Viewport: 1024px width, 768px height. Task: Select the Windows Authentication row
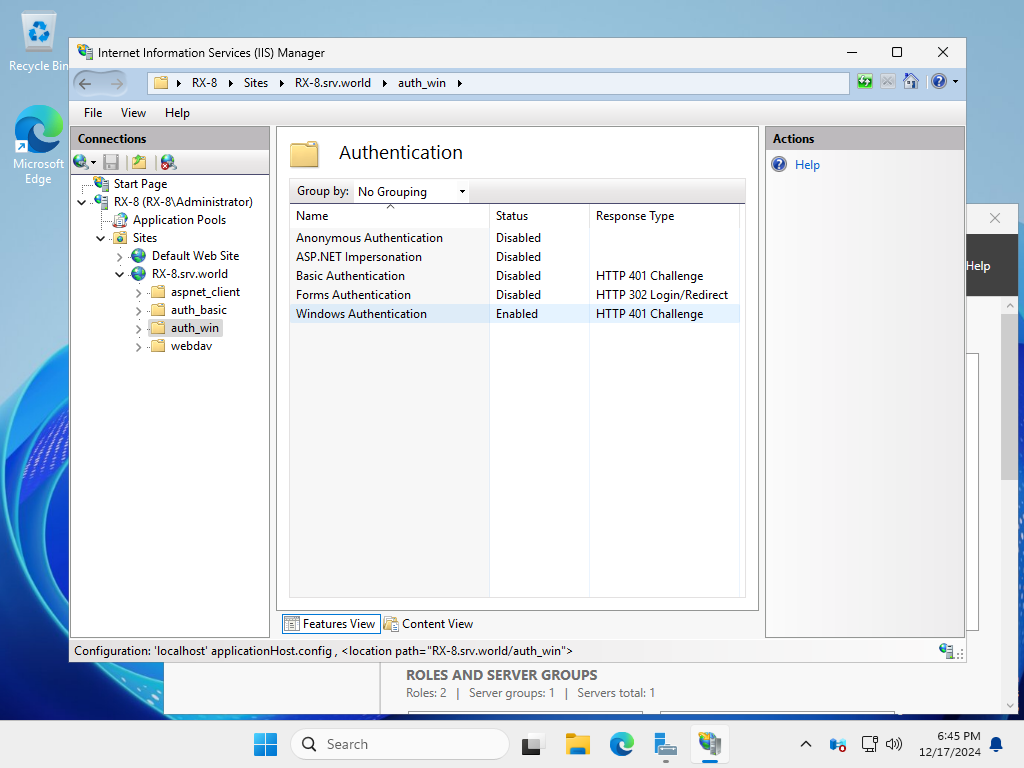point(361,314)
